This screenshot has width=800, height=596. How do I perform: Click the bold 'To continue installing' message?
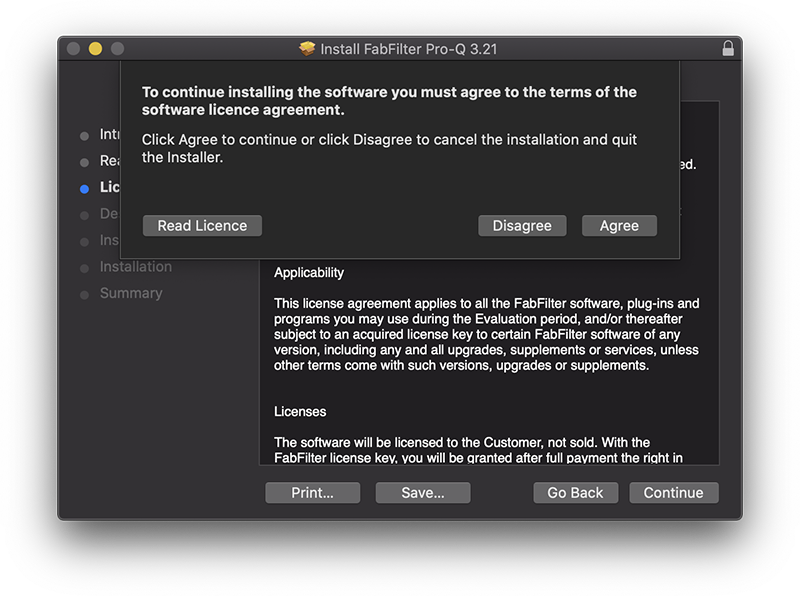(x=389, y=101)
